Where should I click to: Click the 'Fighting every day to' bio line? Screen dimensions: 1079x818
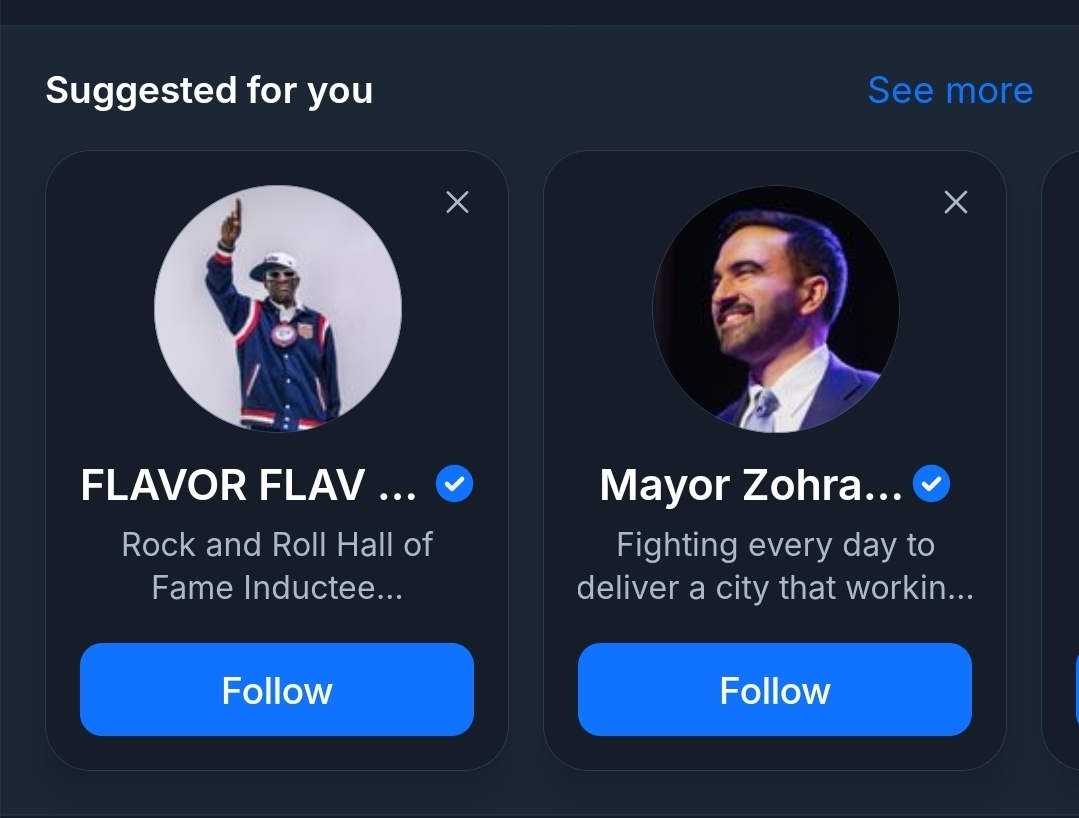775,545
